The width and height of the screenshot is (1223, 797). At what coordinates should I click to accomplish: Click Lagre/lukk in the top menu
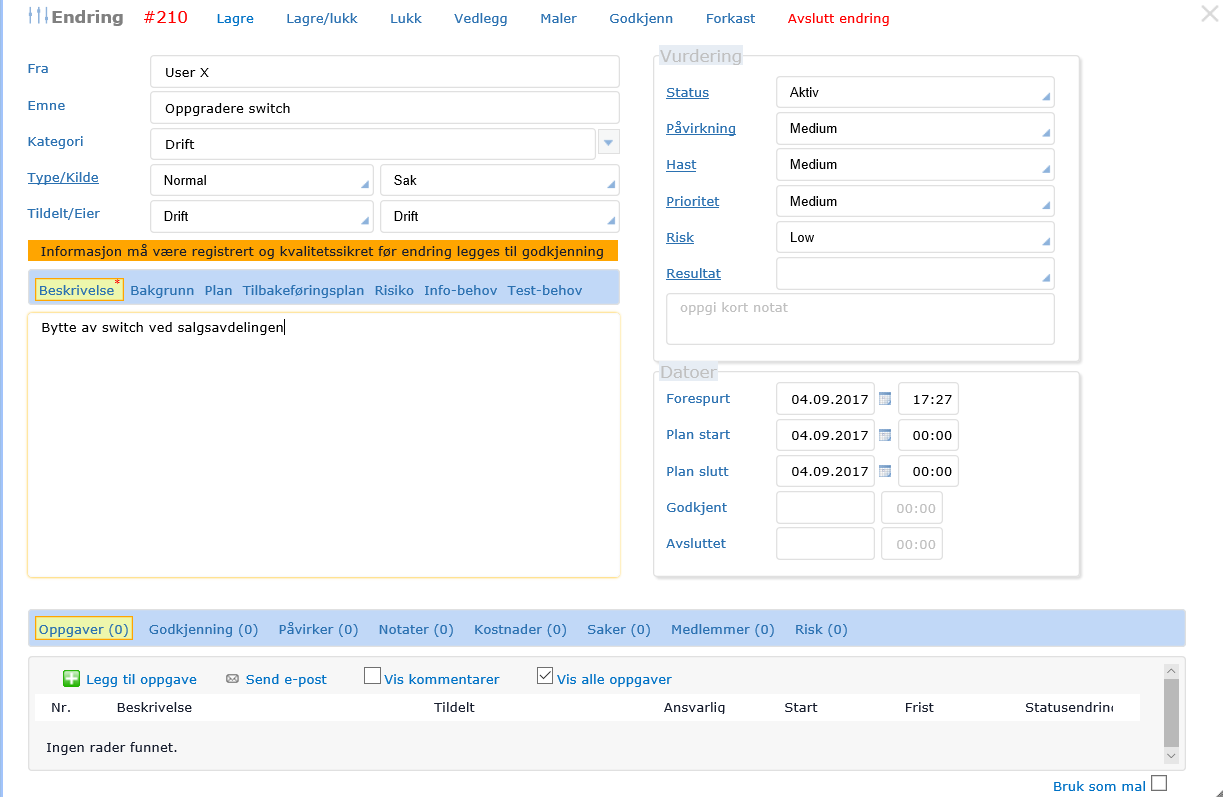(322, 18)
